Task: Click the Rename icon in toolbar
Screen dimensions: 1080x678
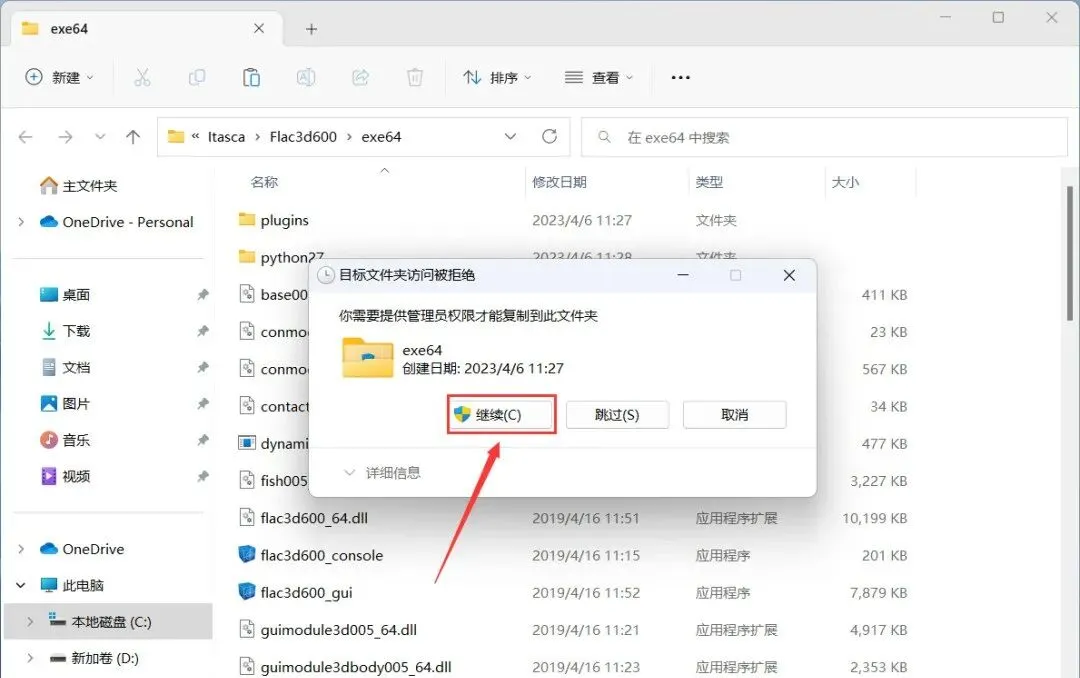Action: click(x=306, y=77)
